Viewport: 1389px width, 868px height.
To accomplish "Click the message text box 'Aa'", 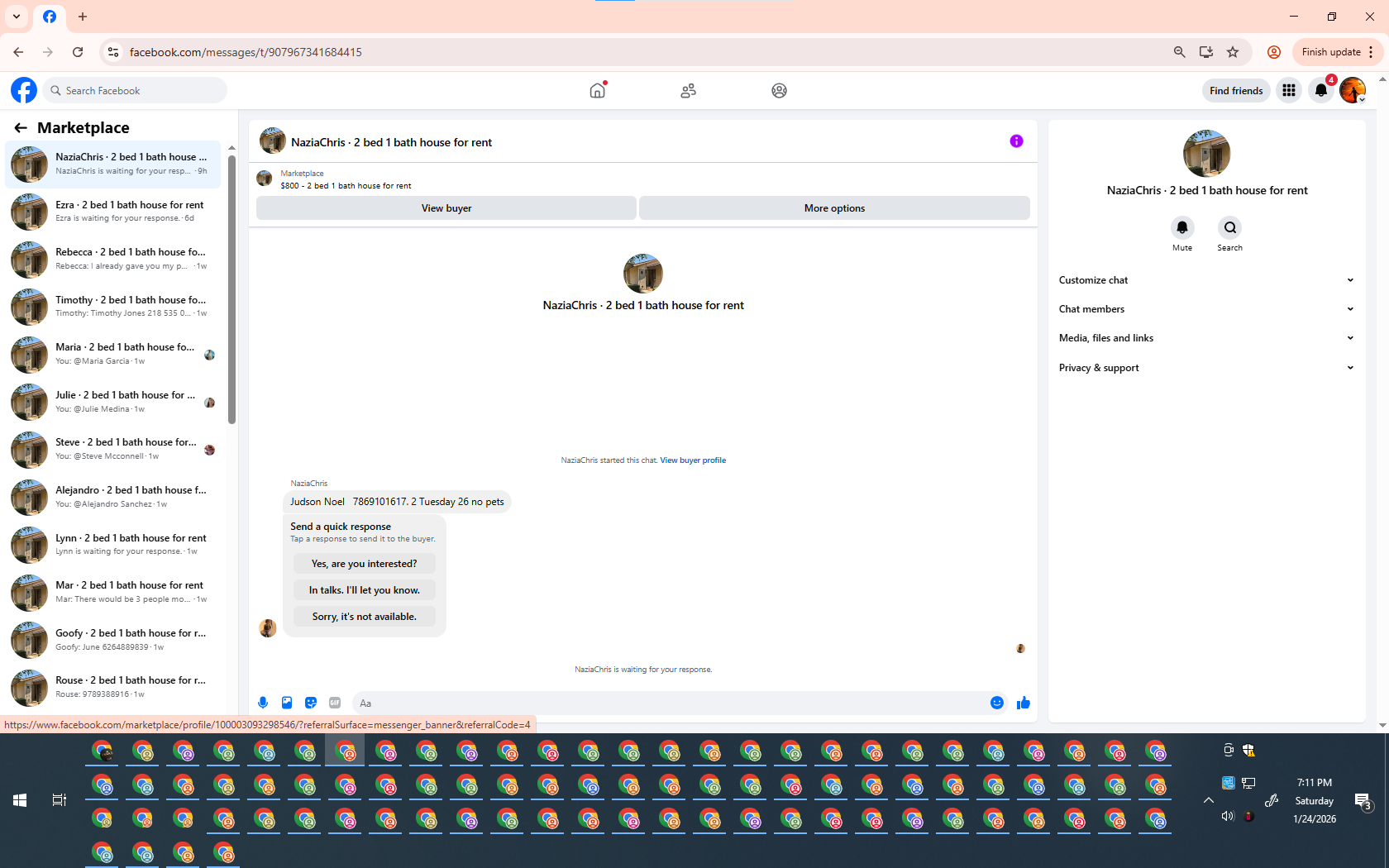I will pyautogui.click(x=670, y=703).
